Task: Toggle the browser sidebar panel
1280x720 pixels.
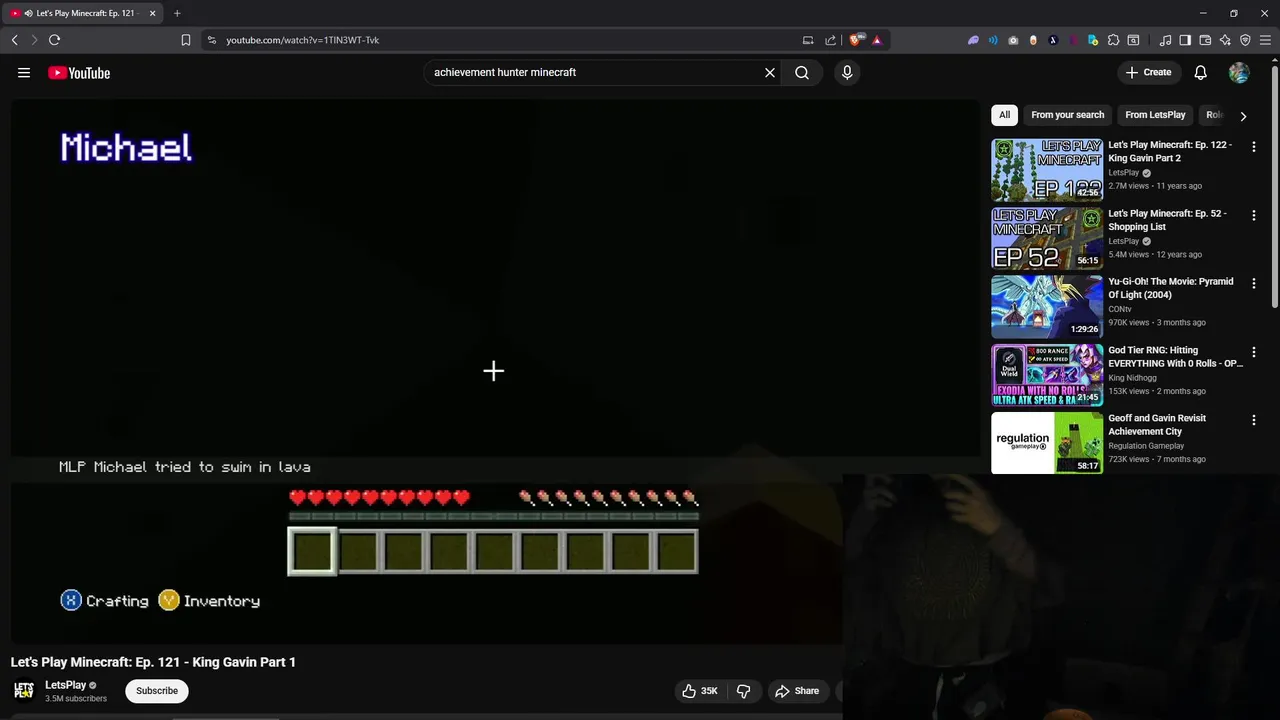Action: click(1185, 40)
